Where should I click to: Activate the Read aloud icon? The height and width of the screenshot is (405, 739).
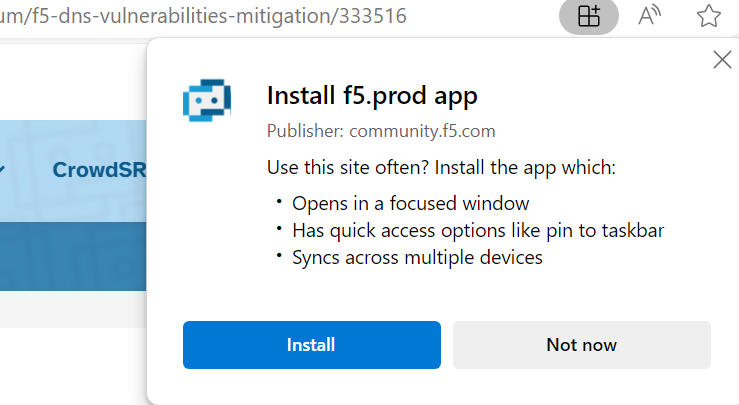point(649,16)
